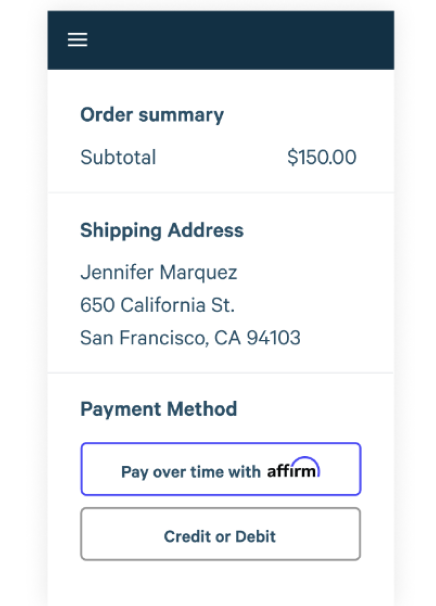Click the Affirm logo in payment button
The width and height of the screenshot is (436, 606).
pyautogui.click(x=293, y=468)
